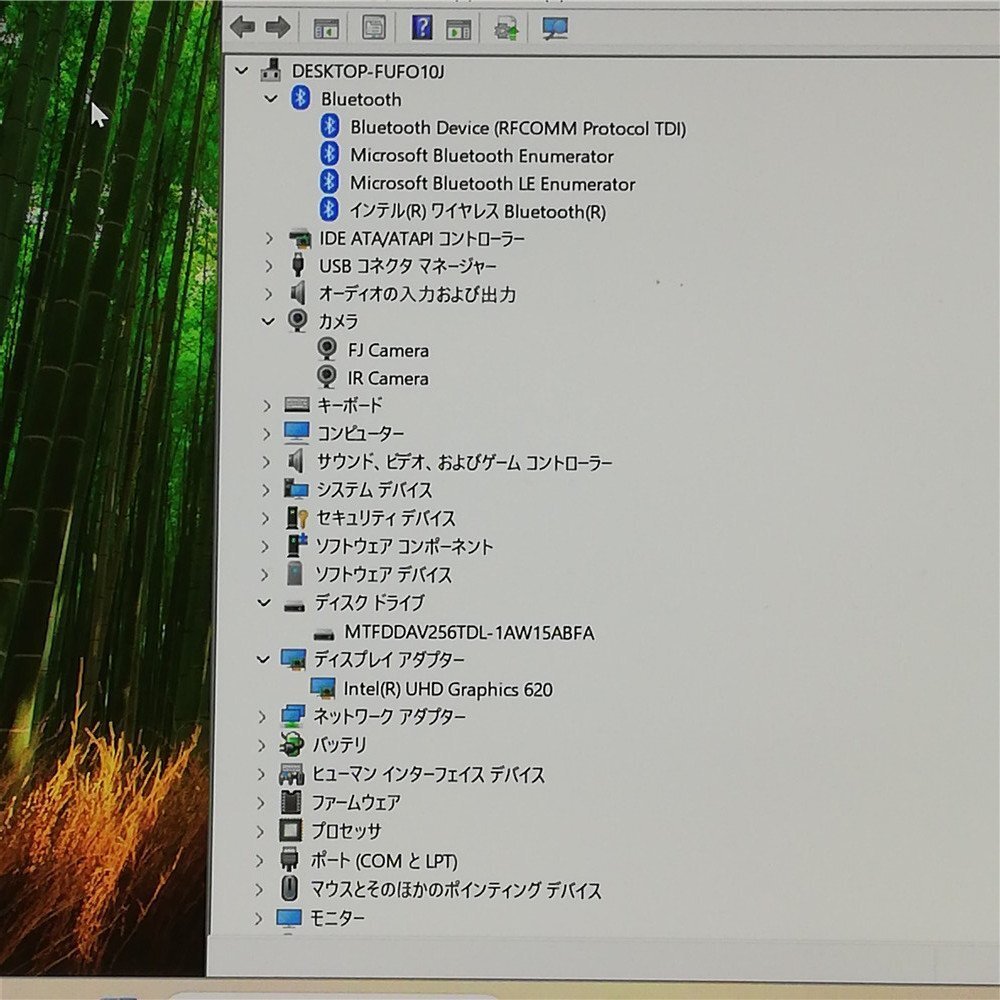
Task: Select the ソフトウェア デバイス row
Action: tap(384, 575)
